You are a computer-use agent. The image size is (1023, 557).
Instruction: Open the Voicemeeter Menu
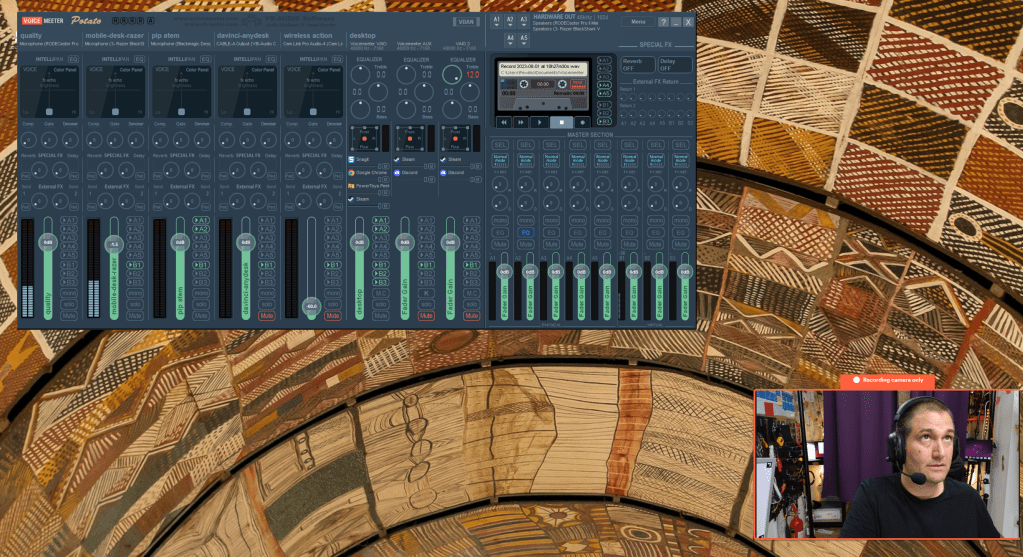pos(638,22)
